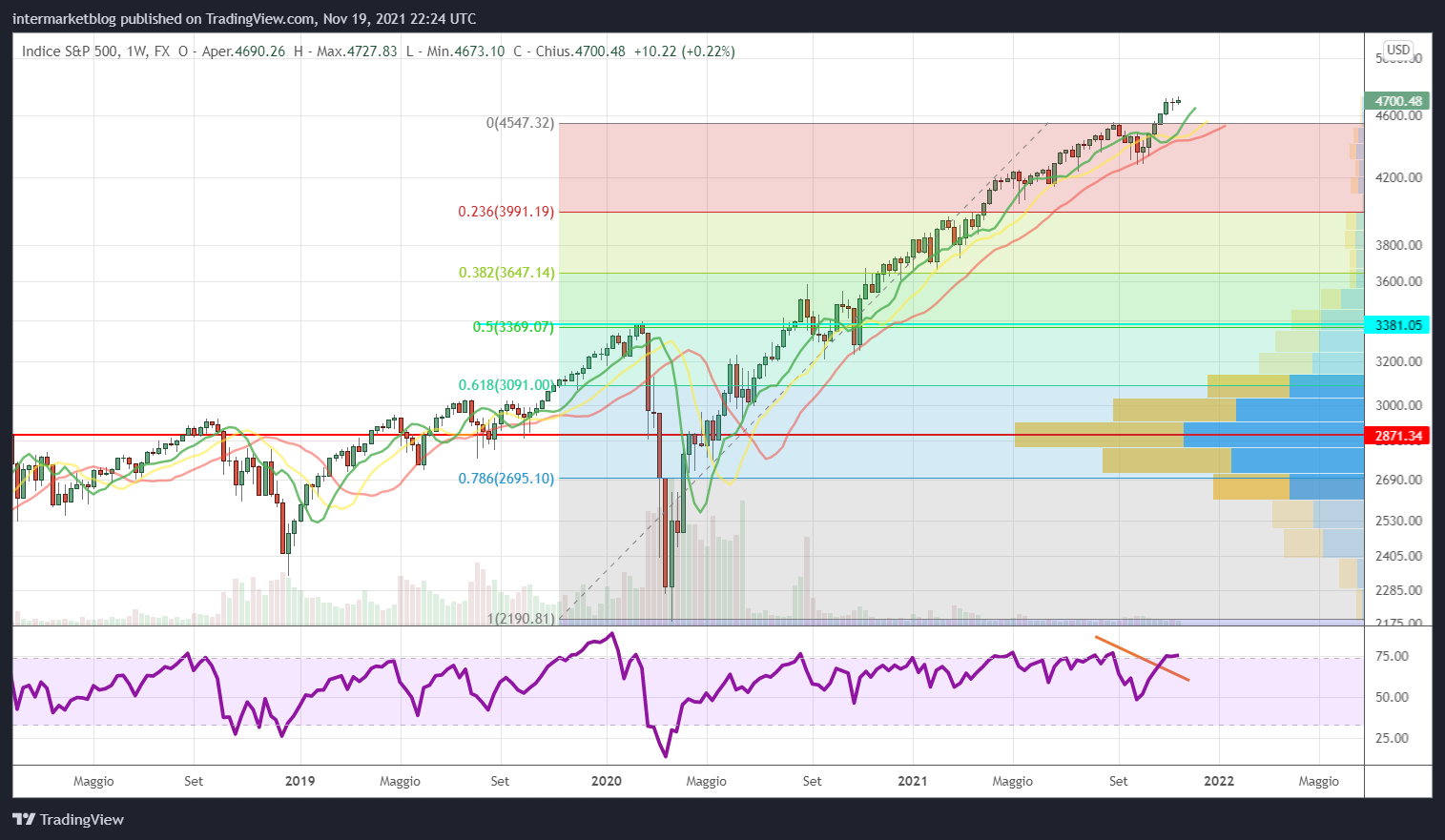Click the green 4700.48 last price label

[x=1397, y=101]
